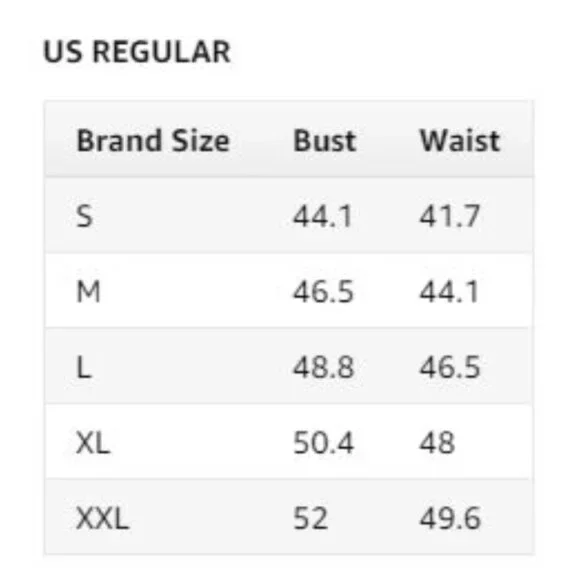Select the S size row label
Viewport: 580px width, 580px height.
coord(84,216)
